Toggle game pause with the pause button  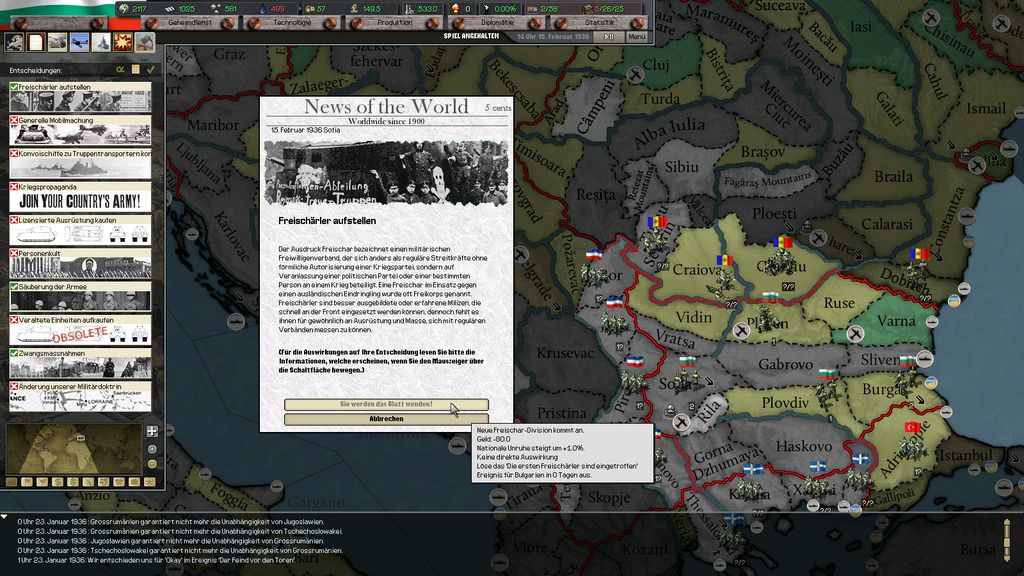tap(609, 37)
